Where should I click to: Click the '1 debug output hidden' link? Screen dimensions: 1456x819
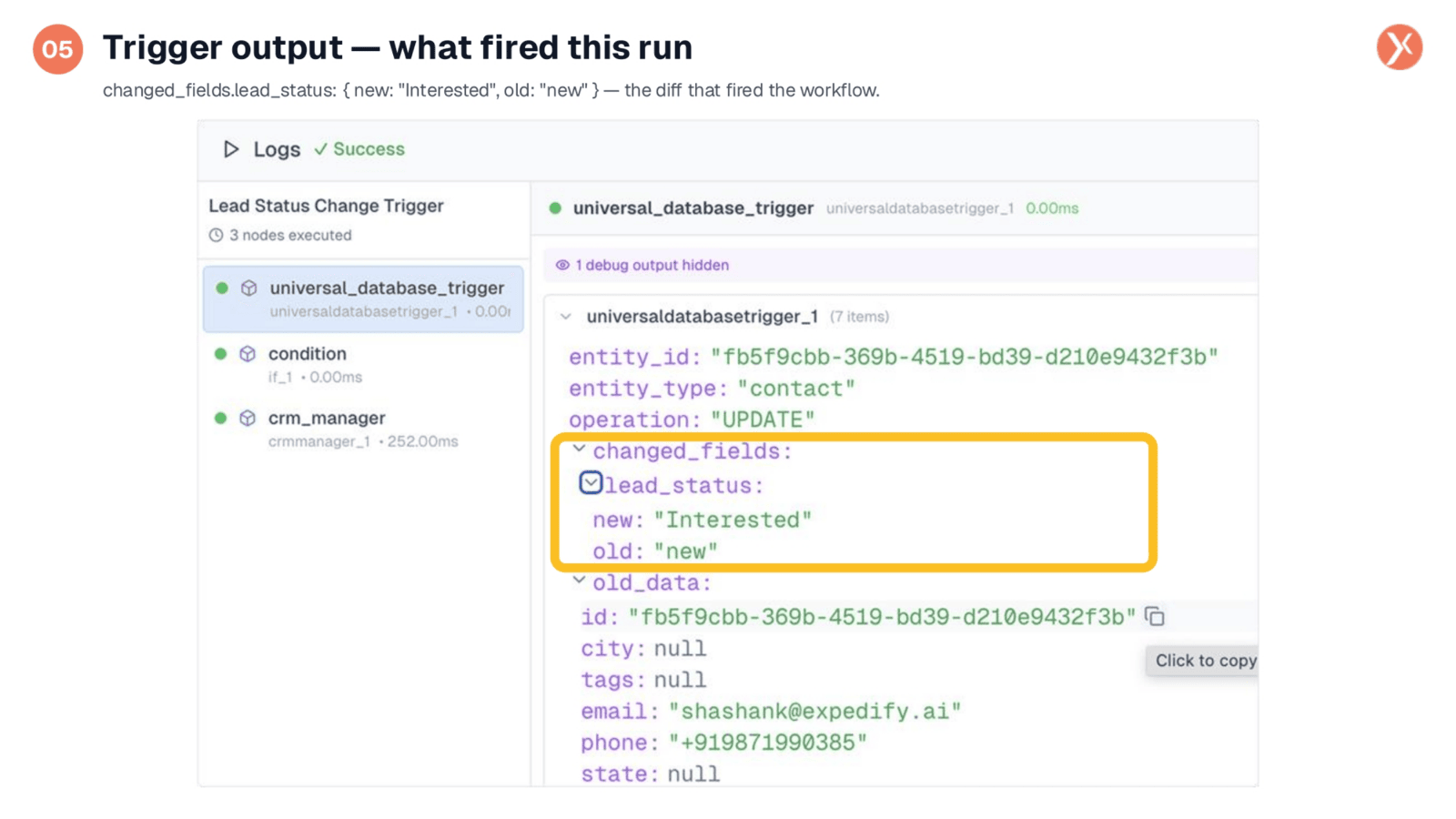[652, 266]
